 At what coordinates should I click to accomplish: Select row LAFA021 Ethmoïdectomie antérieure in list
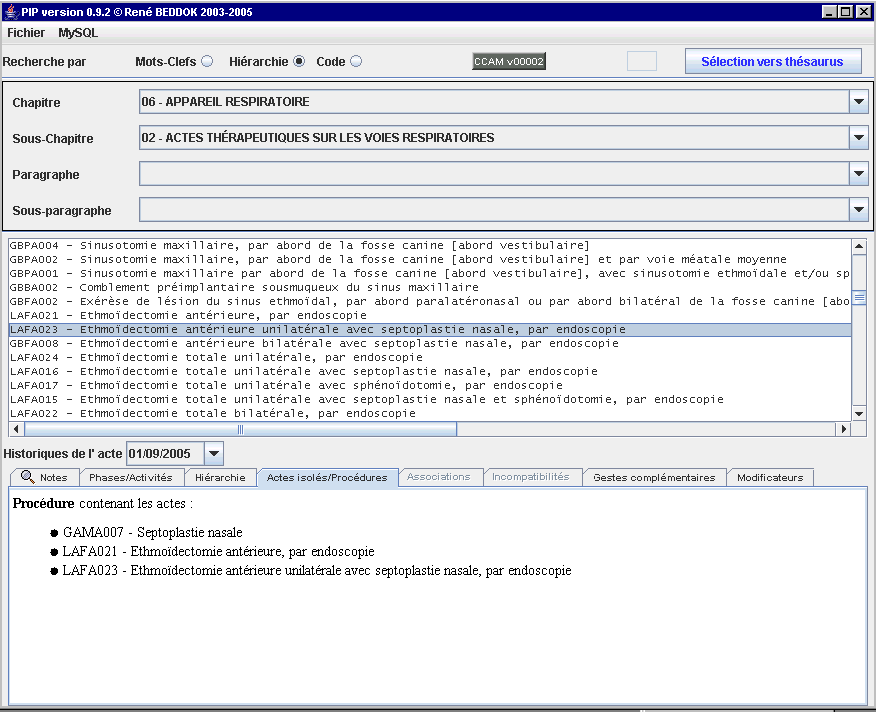click(430, 315)
